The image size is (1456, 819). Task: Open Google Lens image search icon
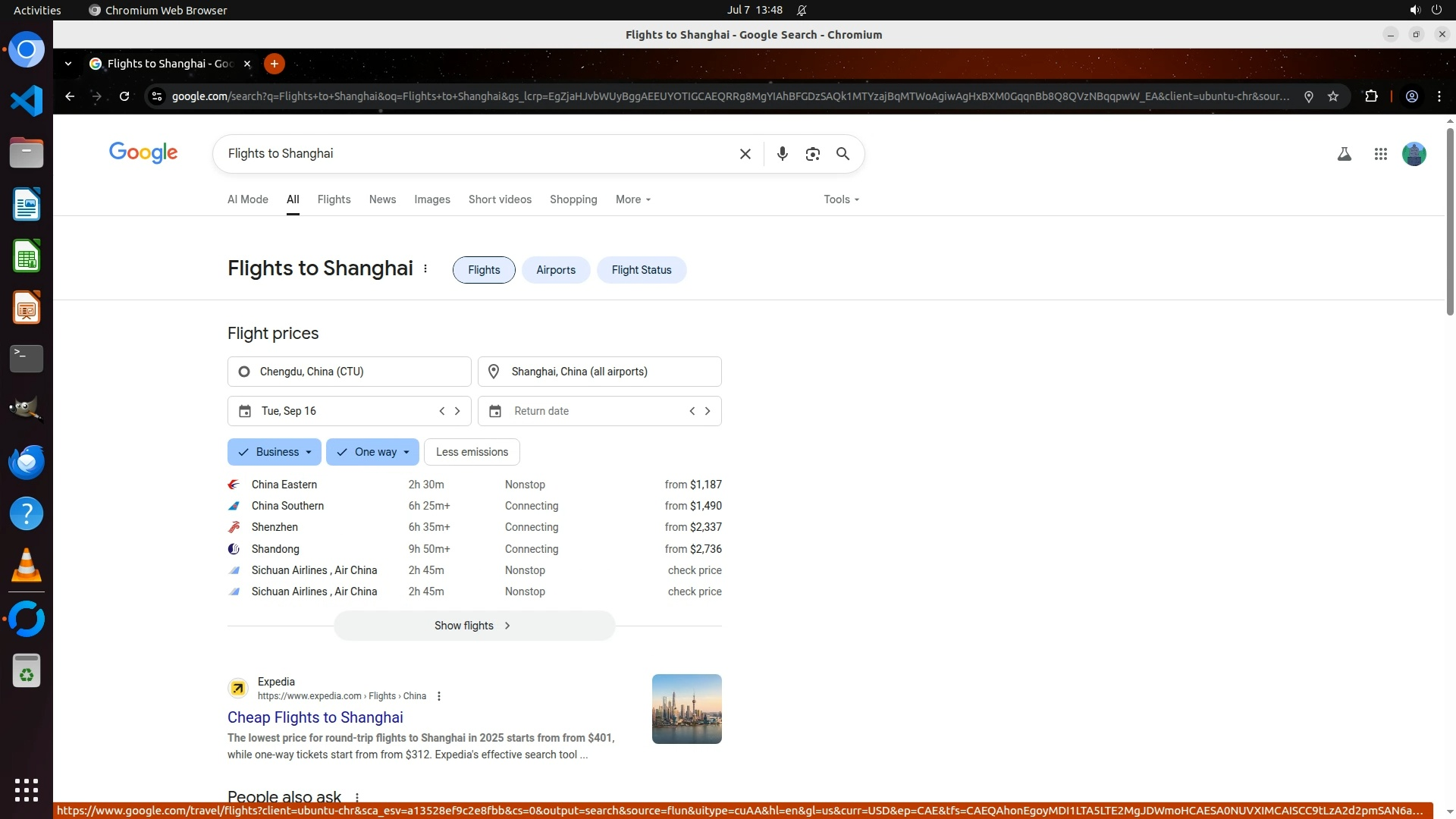[x=812, y=154]
